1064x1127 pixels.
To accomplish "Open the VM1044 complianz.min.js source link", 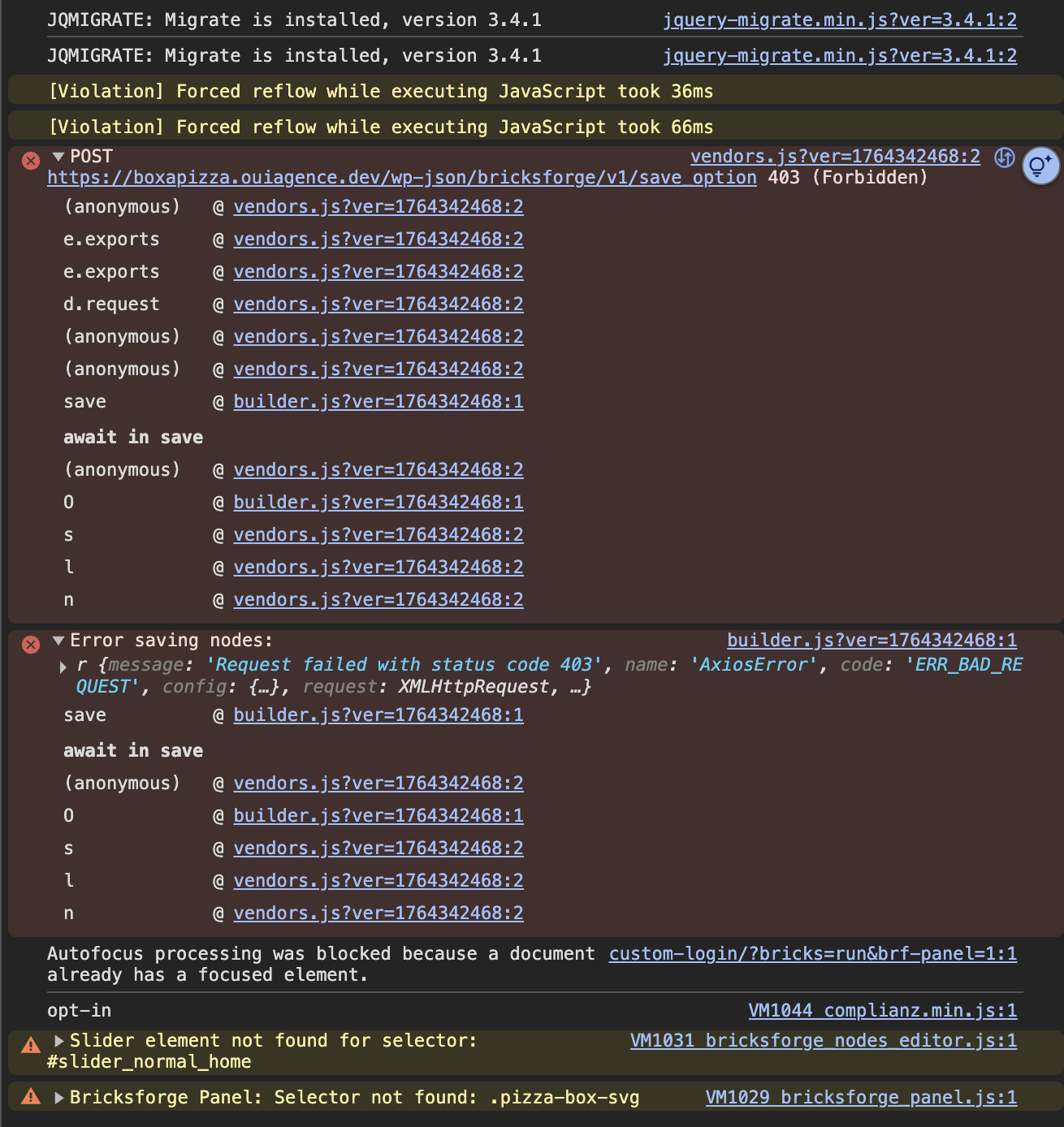I will click(x=882, y=1011).
